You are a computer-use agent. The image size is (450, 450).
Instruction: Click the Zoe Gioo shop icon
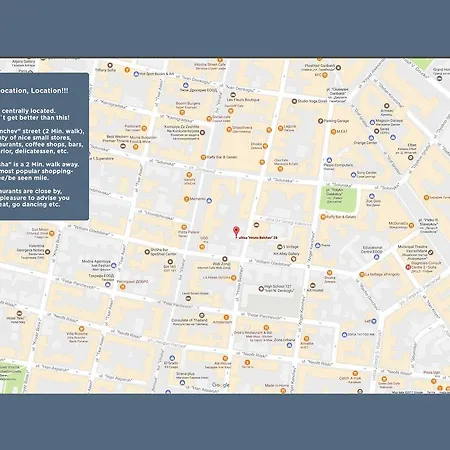[x=372, y=196]
